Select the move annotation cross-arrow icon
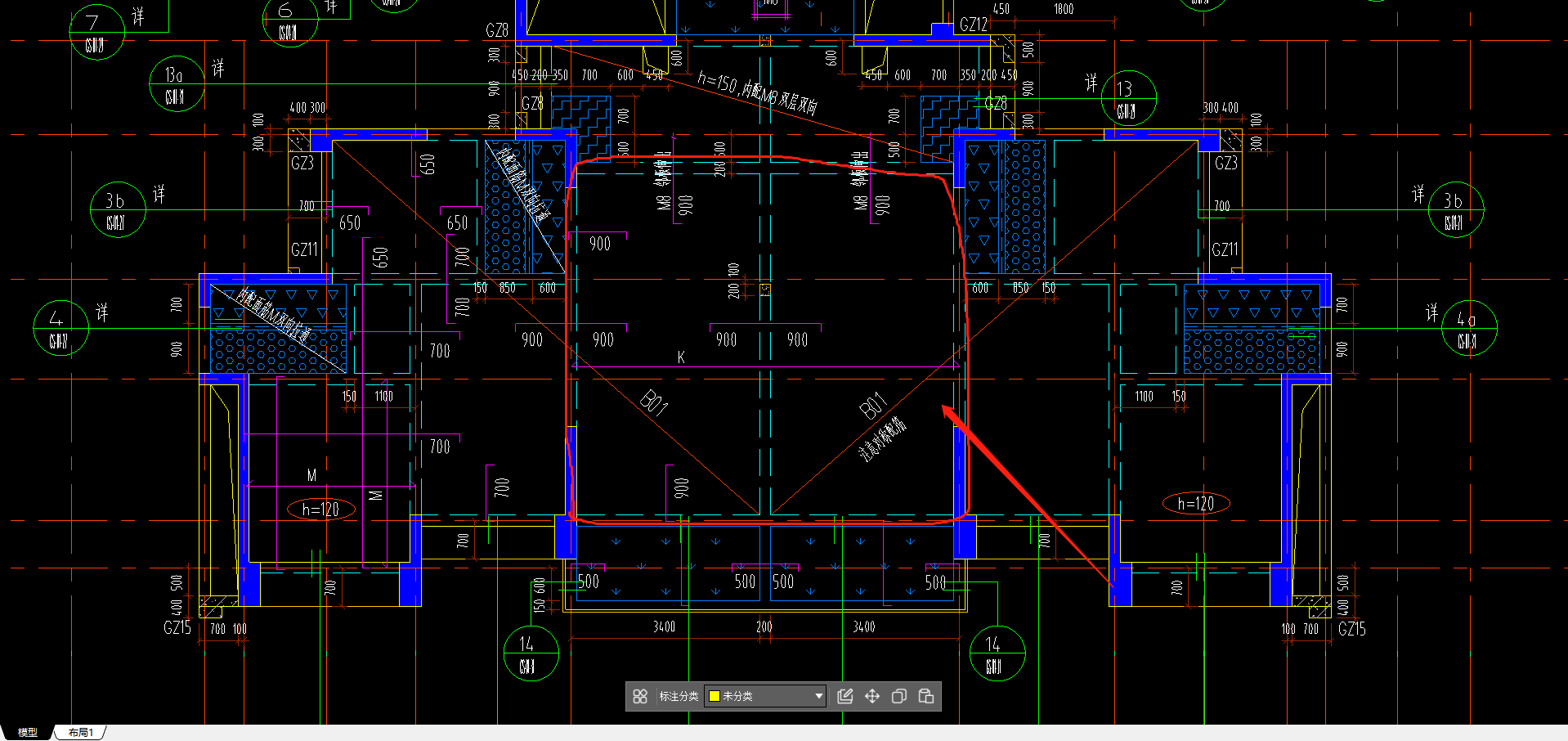Image resolution: width=1568 pixels, height=741 pixels. [x=872, y=696]
